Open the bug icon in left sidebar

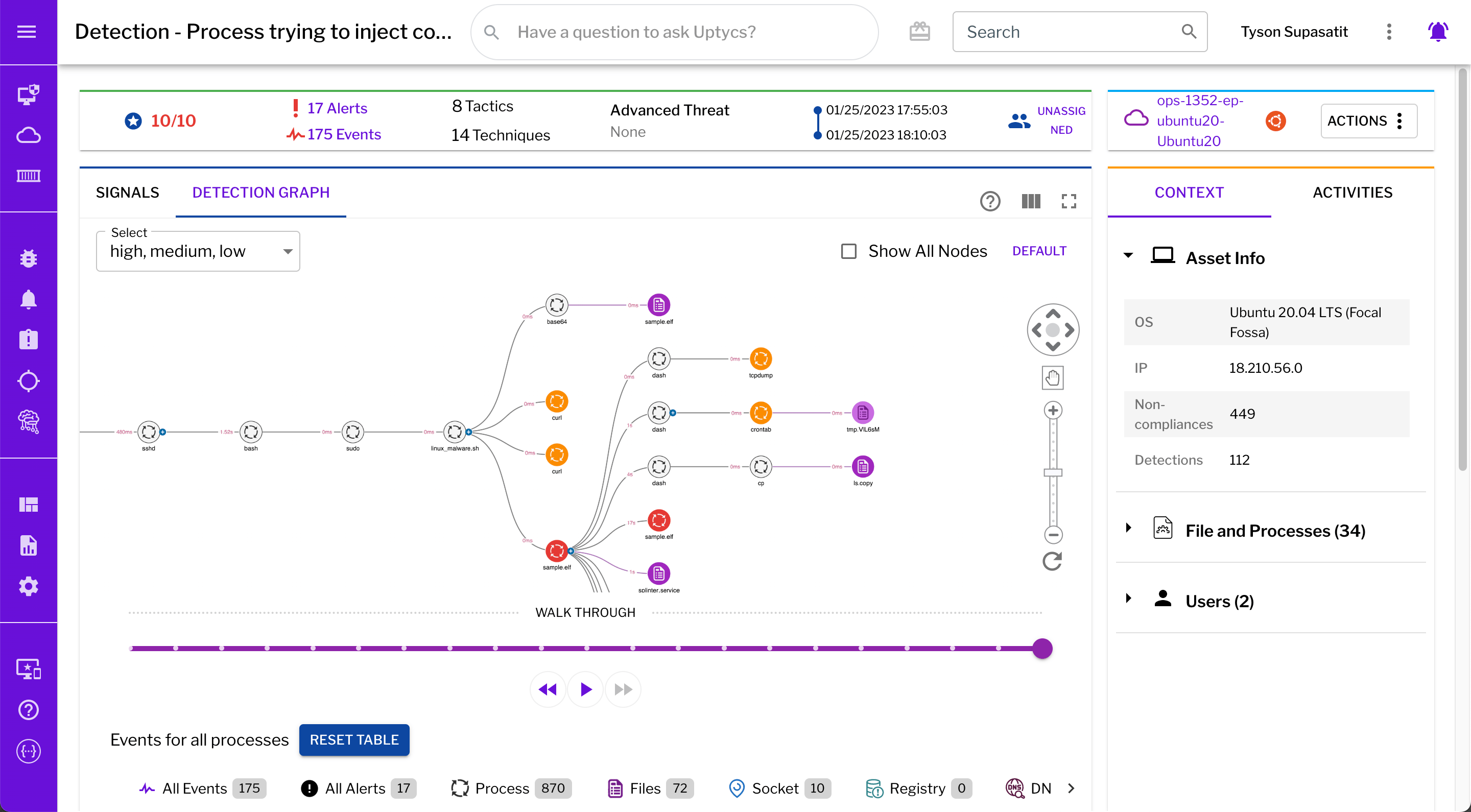tap(28, 259)
